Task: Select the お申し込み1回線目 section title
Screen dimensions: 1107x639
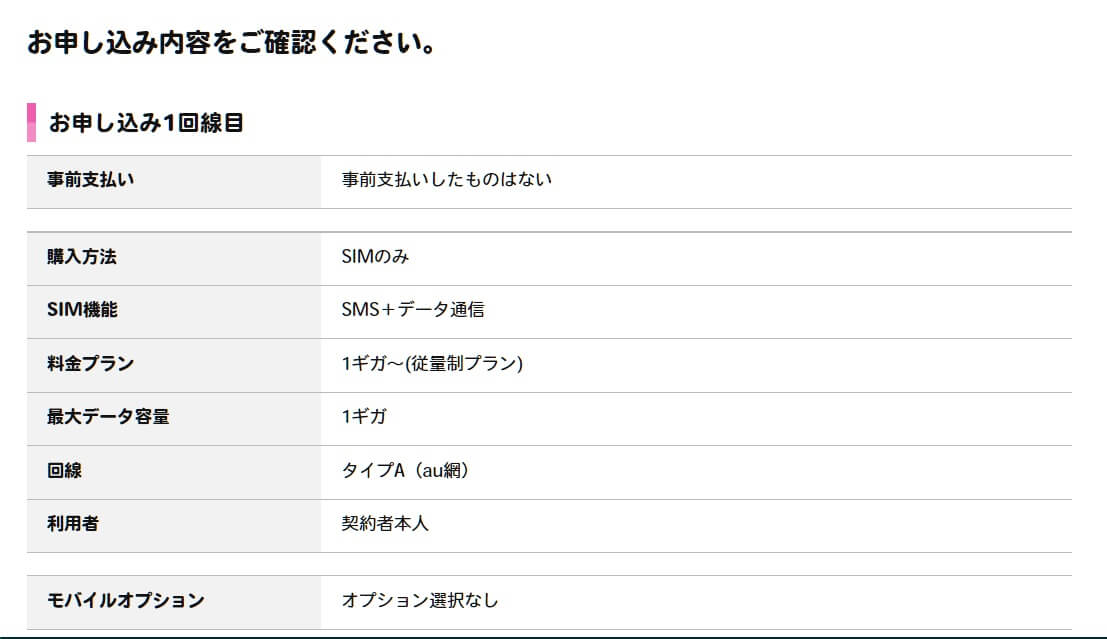Action: click(x=146, y=123)
